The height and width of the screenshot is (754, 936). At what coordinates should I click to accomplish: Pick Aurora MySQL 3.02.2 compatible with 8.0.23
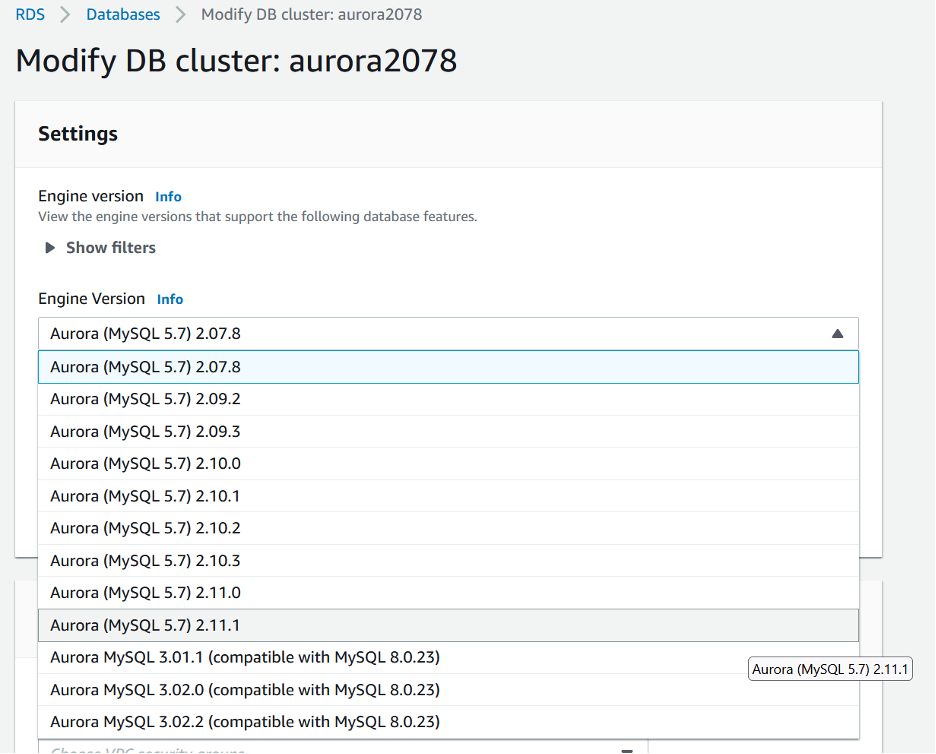pyautogui.click(x=448, y=722)
